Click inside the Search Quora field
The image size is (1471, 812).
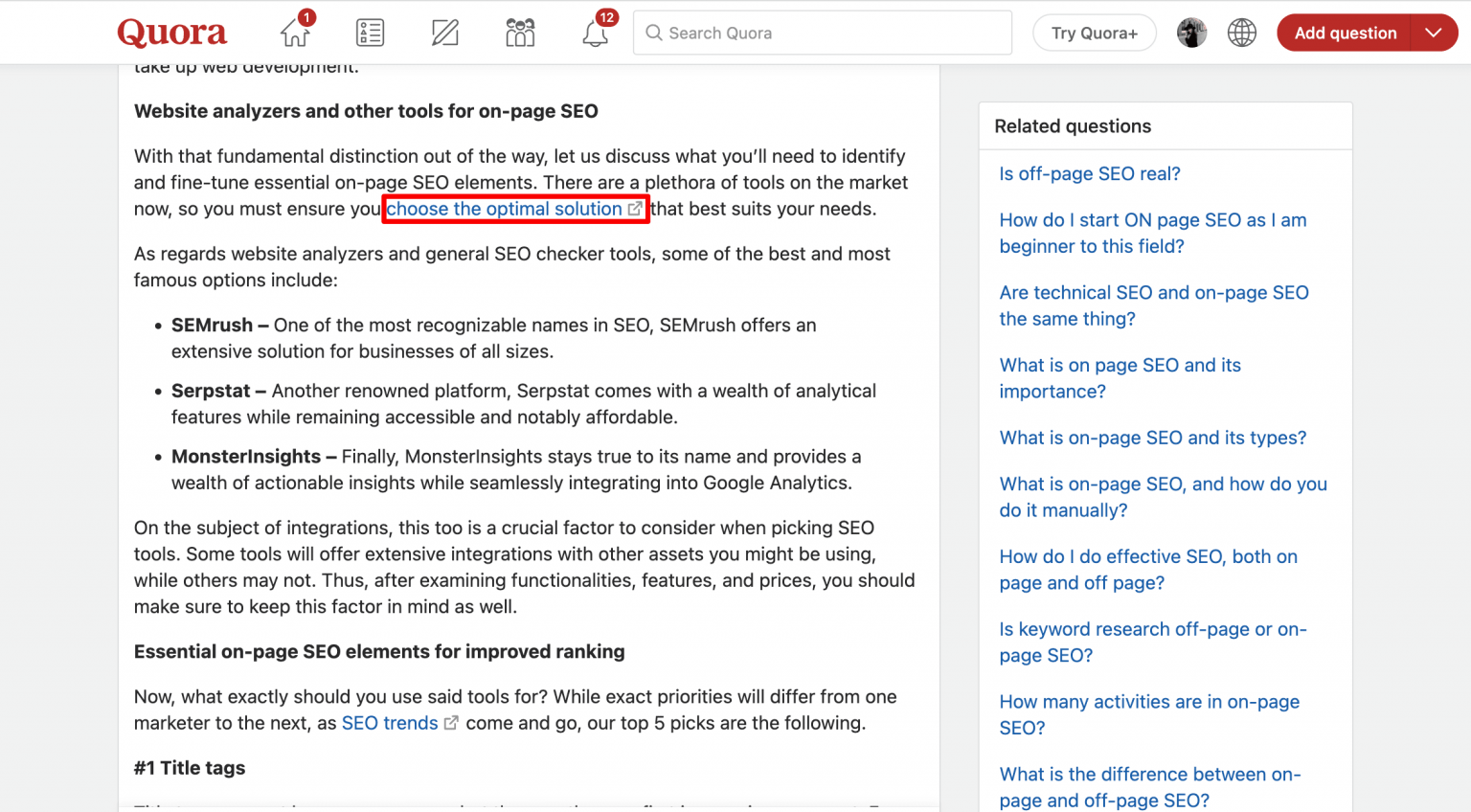[824, 33]
